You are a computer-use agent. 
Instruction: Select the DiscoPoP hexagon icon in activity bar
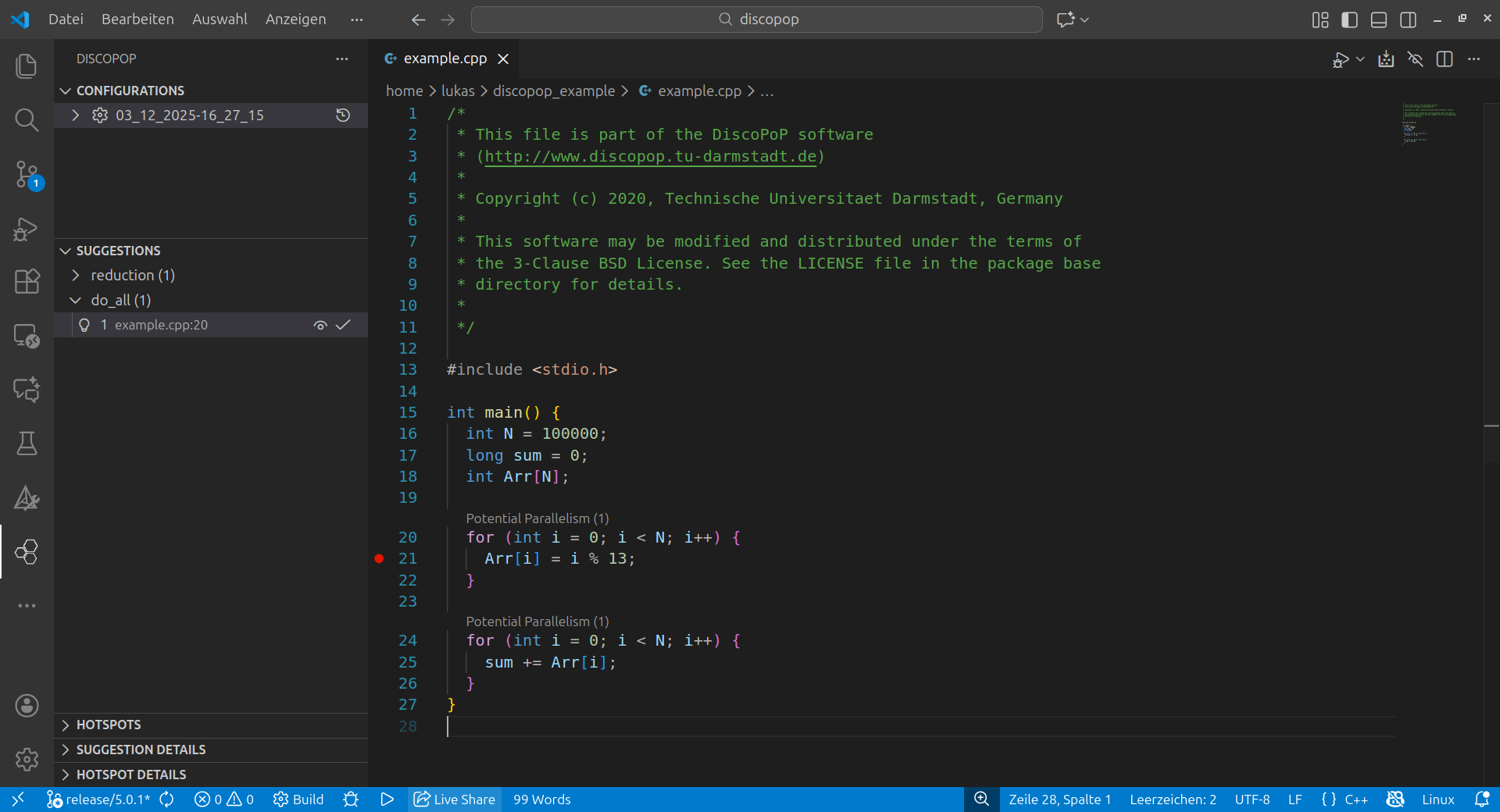coord(27,552)
